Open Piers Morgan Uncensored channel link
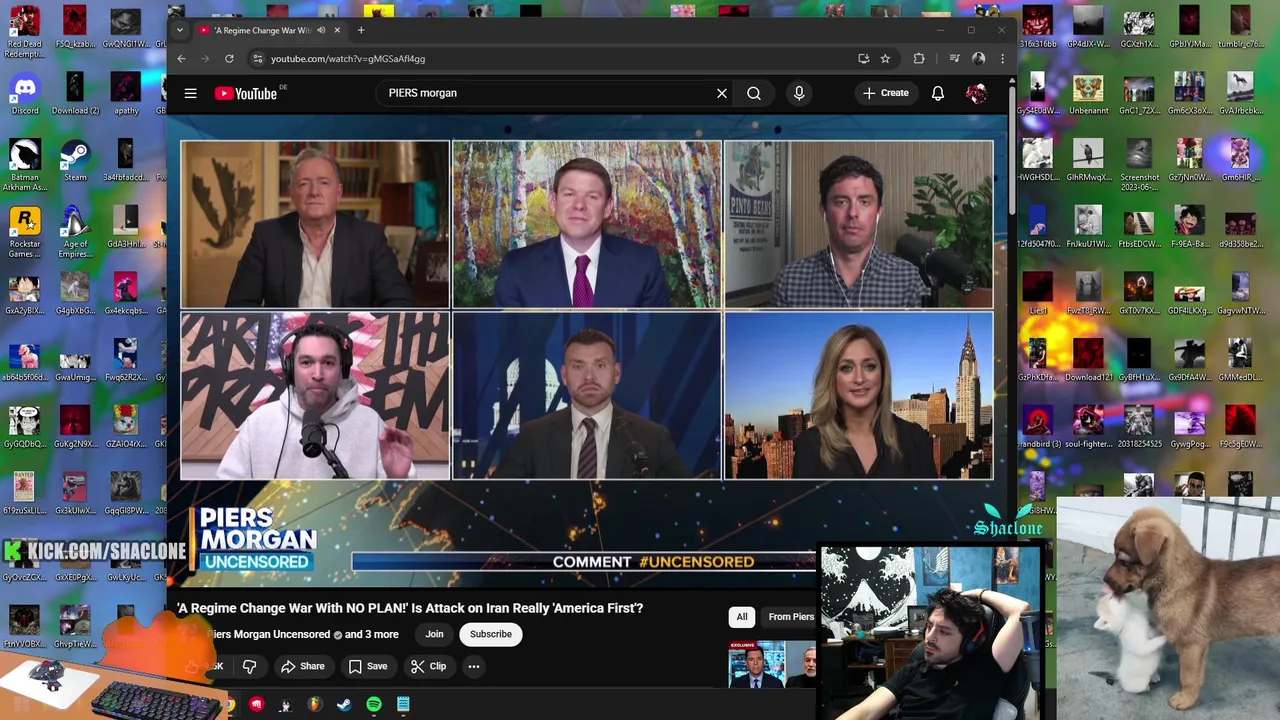Viewport: 1280px width, 720px height. click(268, 634)
